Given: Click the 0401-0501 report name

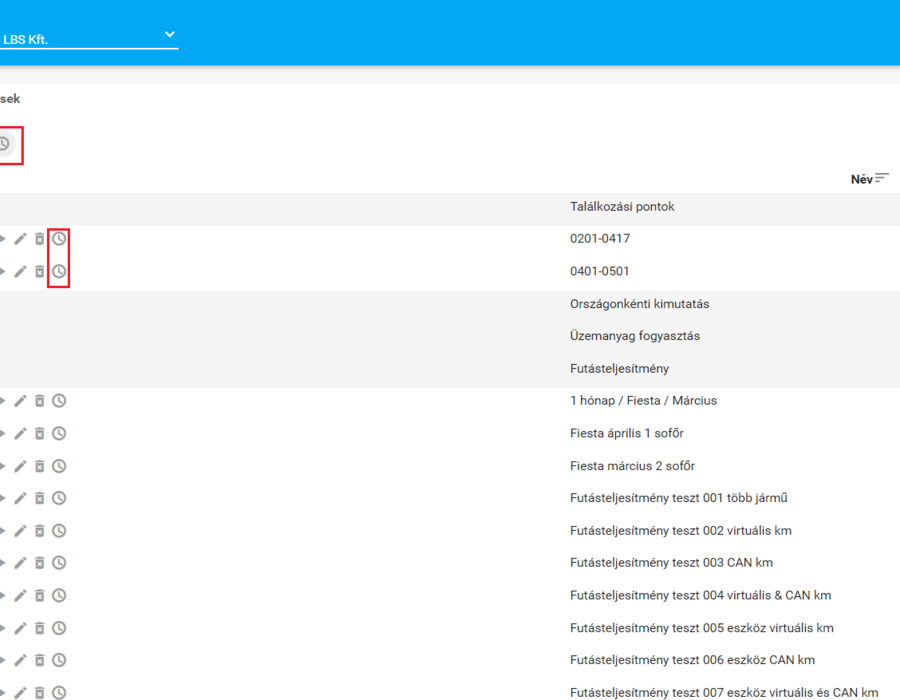Looking at the screenshot, I should coord(600,271).
